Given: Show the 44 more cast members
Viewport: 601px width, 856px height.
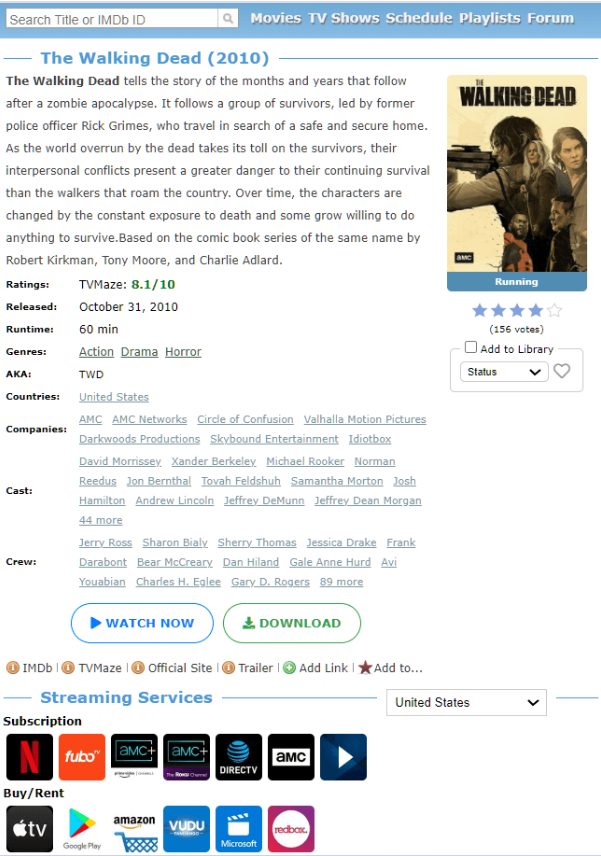Looking at the screenshot, I should 100,520.
